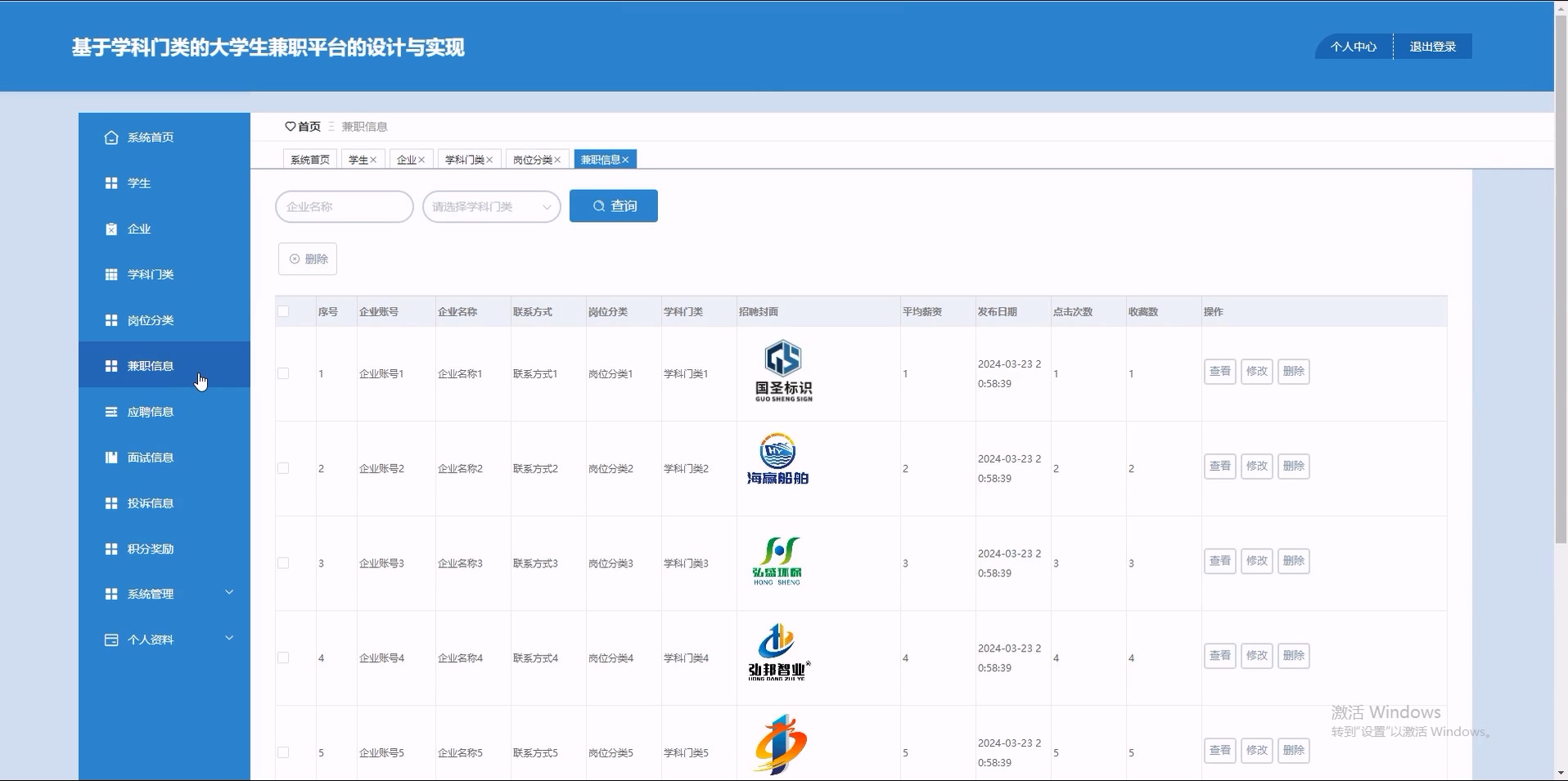Click the grid icon beside 岗位分类
The width and height of the screenshot is (1568, 781).
click(111, 320)
